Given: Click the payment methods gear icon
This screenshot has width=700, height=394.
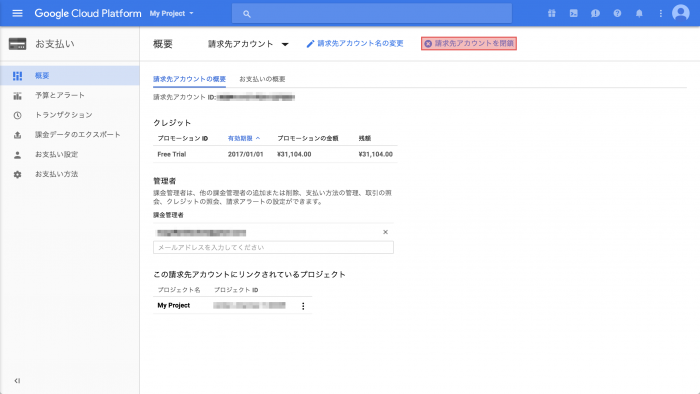Looking at the screenshot, I should click(17, 174).
